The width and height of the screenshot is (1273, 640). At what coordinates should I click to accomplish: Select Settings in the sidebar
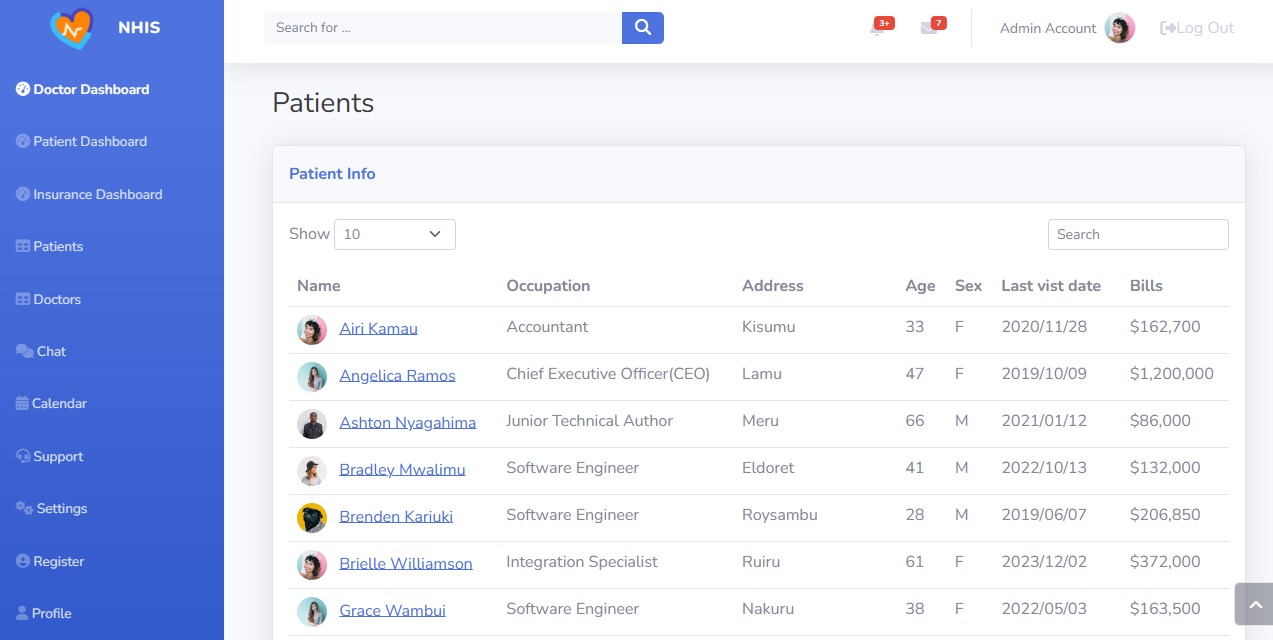61,508
